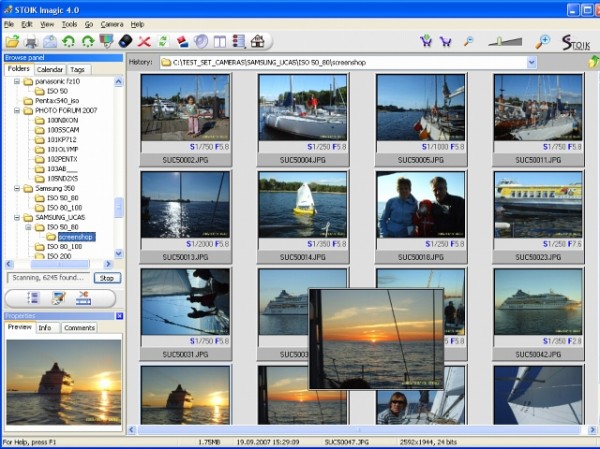Screen dimensions: 600x449
Task: Click the zoom in magnifier icon
Action: (543, 42)
